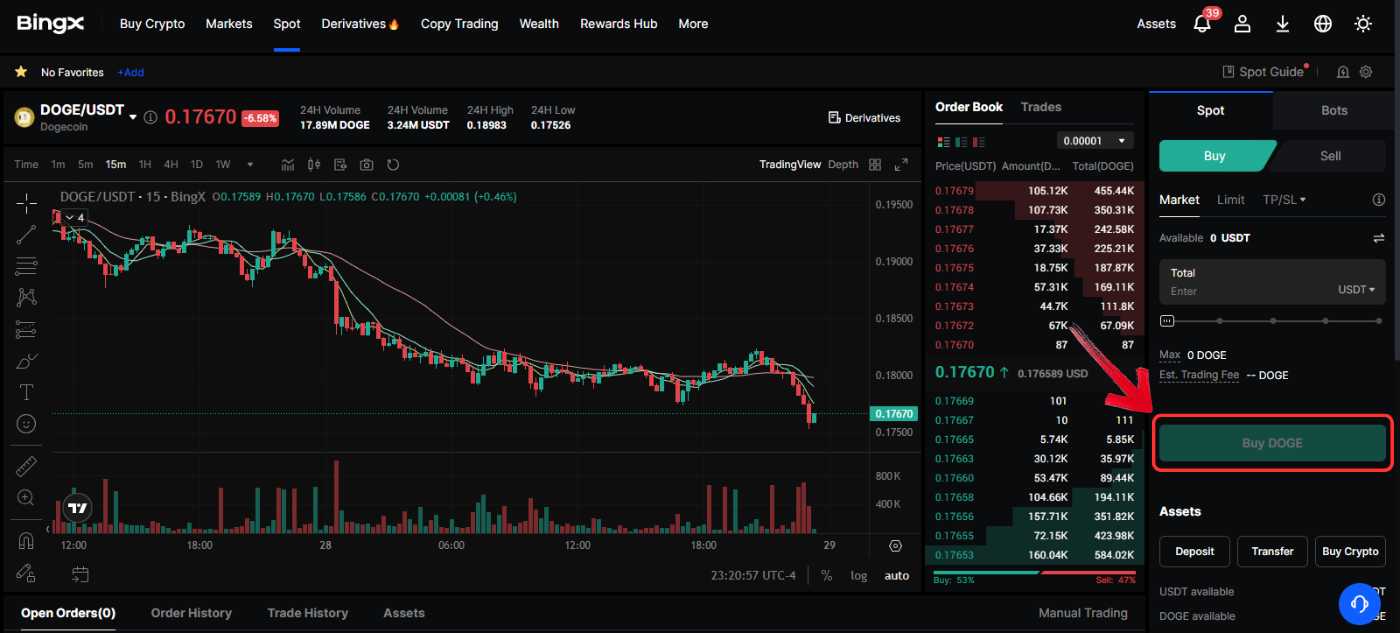Open the indicators menu in chart toolbar
Image resolution: width=1400 pixels, height=633 pixels.
coord(288,164)
